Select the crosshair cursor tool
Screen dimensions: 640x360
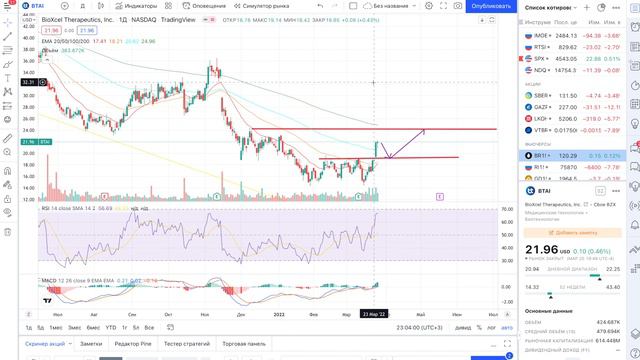[x=7, y=23]
